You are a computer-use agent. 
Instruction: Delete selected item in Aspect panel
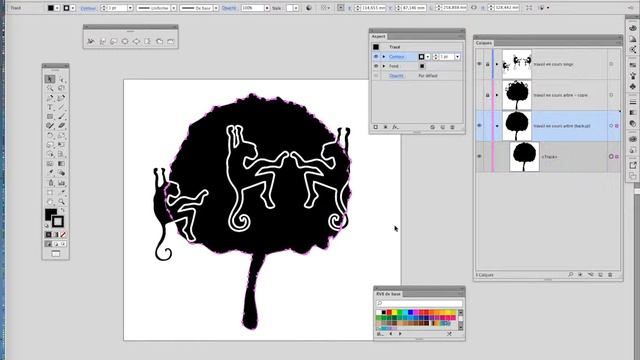click(452, 127)
